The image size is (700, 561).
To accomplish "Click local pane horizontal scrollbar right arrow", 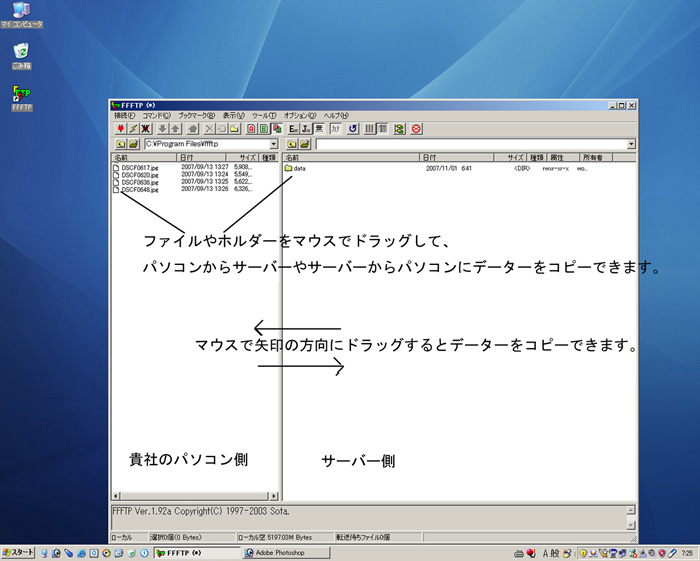I will click(x=274, y=496).
